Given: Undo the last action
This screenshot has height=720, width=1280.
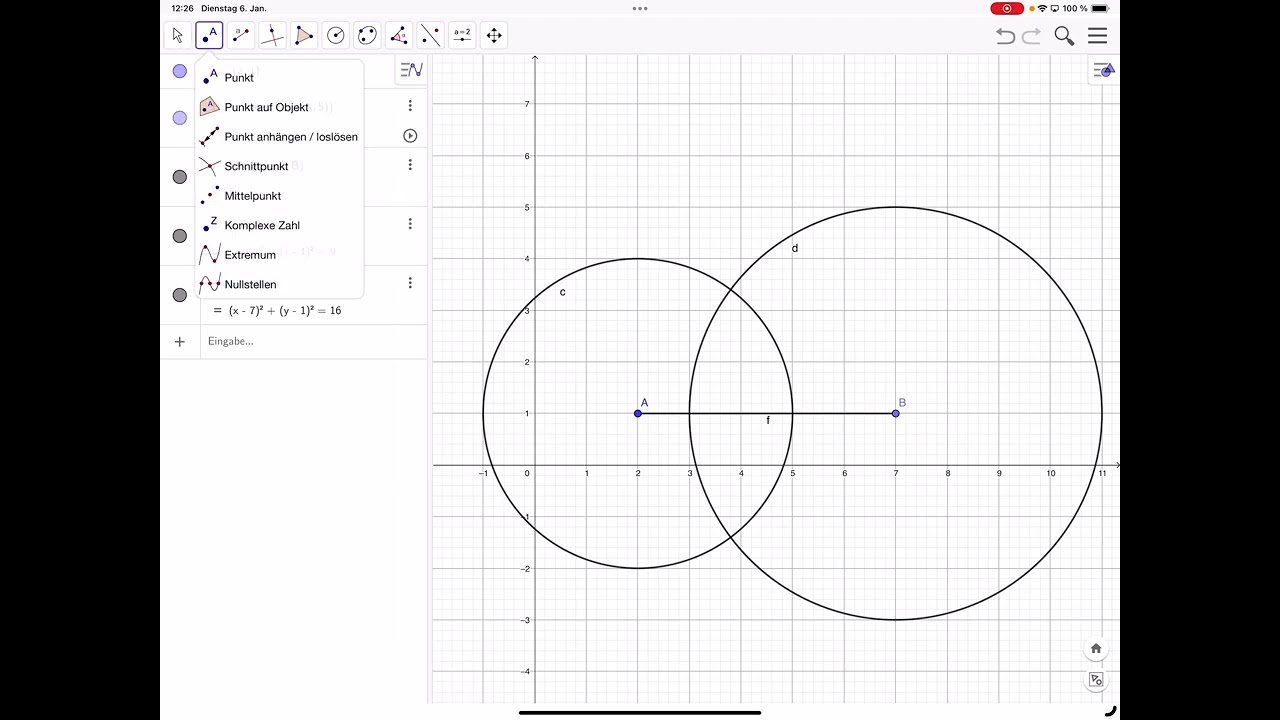Looking at the screenshot, I should [x=1006, y=37].
